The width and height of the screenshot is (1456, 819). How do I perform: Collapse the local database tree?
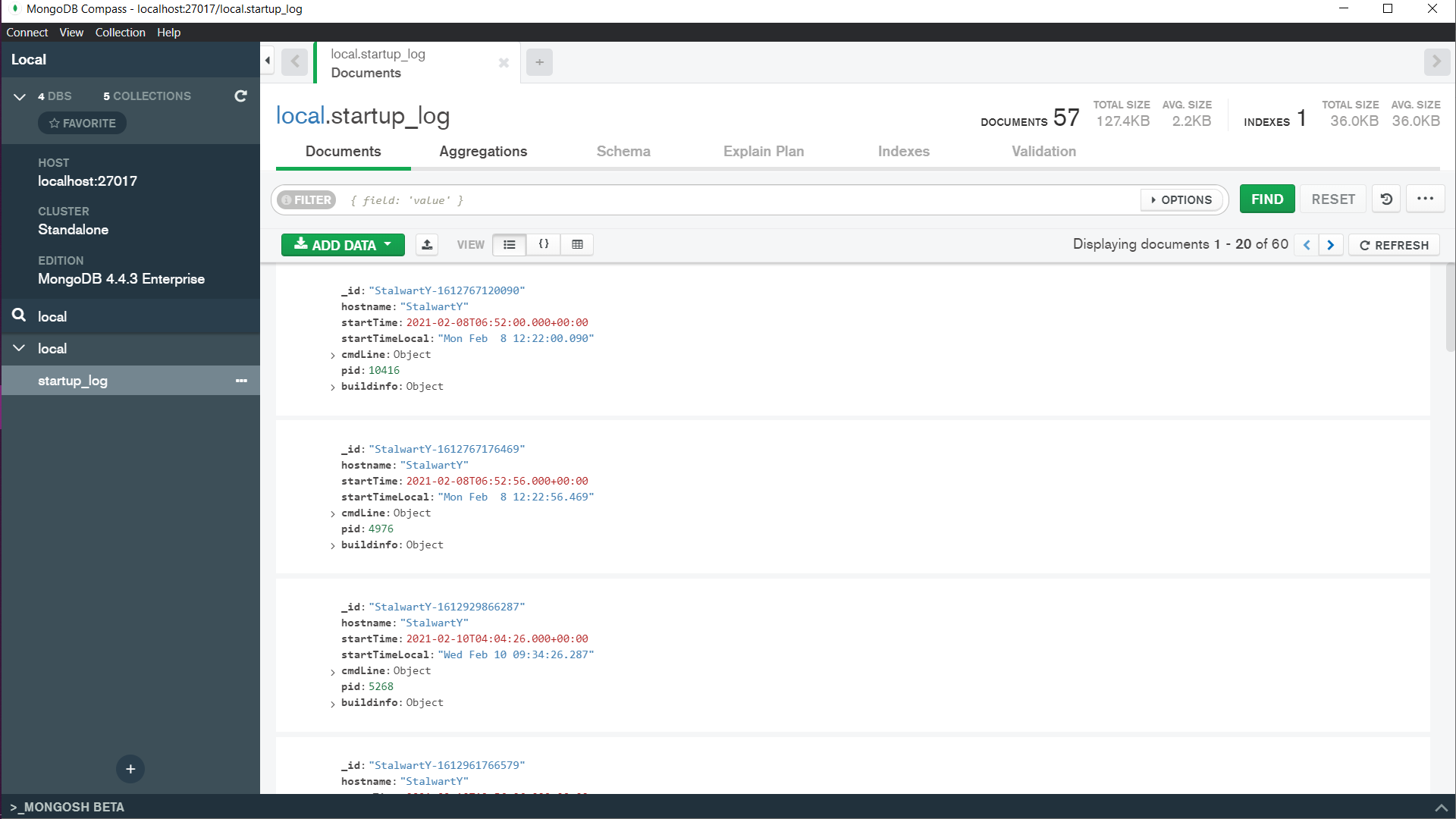[x=19, y=348]
